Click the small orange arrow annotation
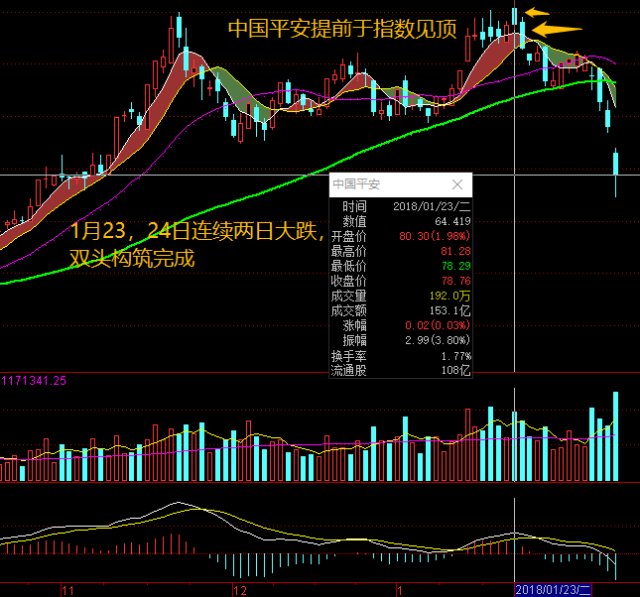The width and height of the screenshot is (640, 597). point(537,12)
